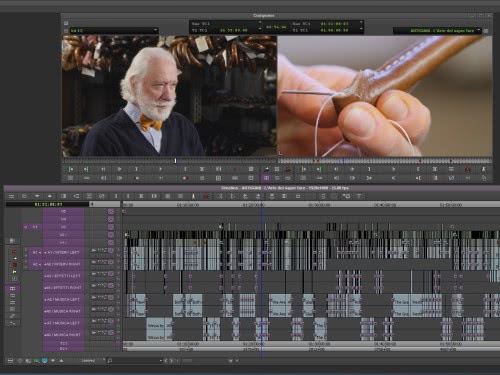The width and height of the screenshot is (500, 375).
Task: Select yellow Ripple Trim tool in Smart Tool
Action: tap(14, 272)
